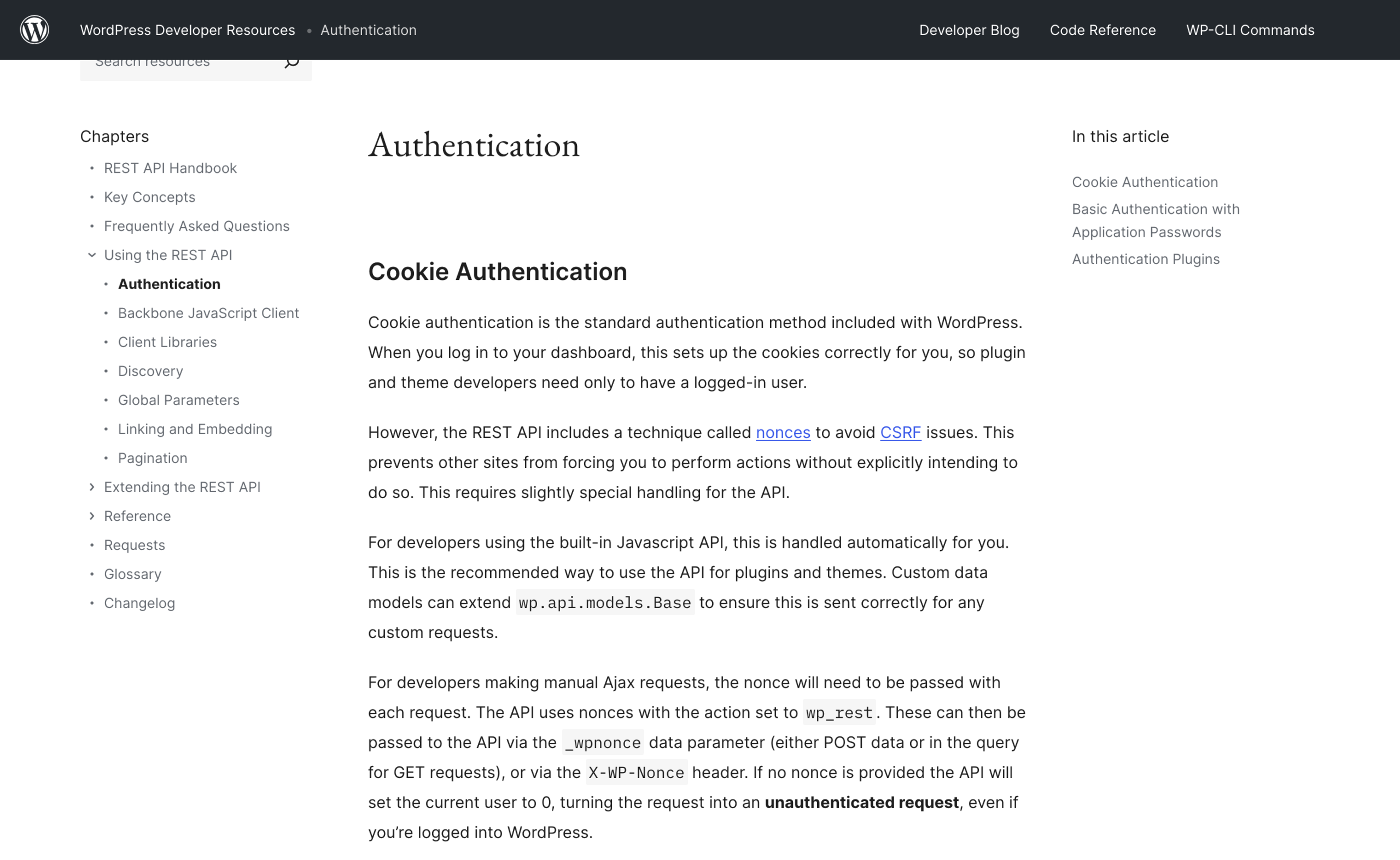Collapse the Using the REST API chapter
This screenshot has height=860, width=1400.
91,255
